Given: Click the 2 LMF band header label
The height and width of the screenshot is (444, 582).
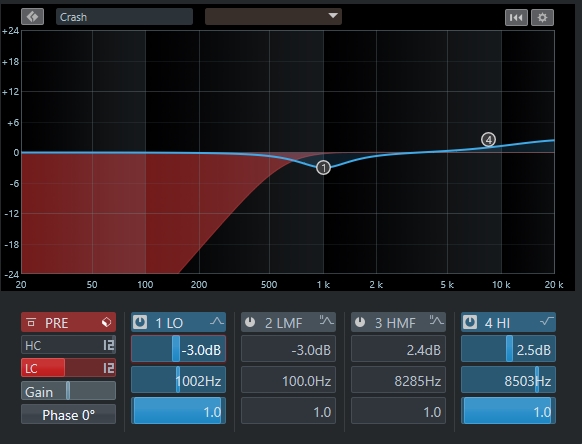Looking at the screenshot, I should (284, 323).
